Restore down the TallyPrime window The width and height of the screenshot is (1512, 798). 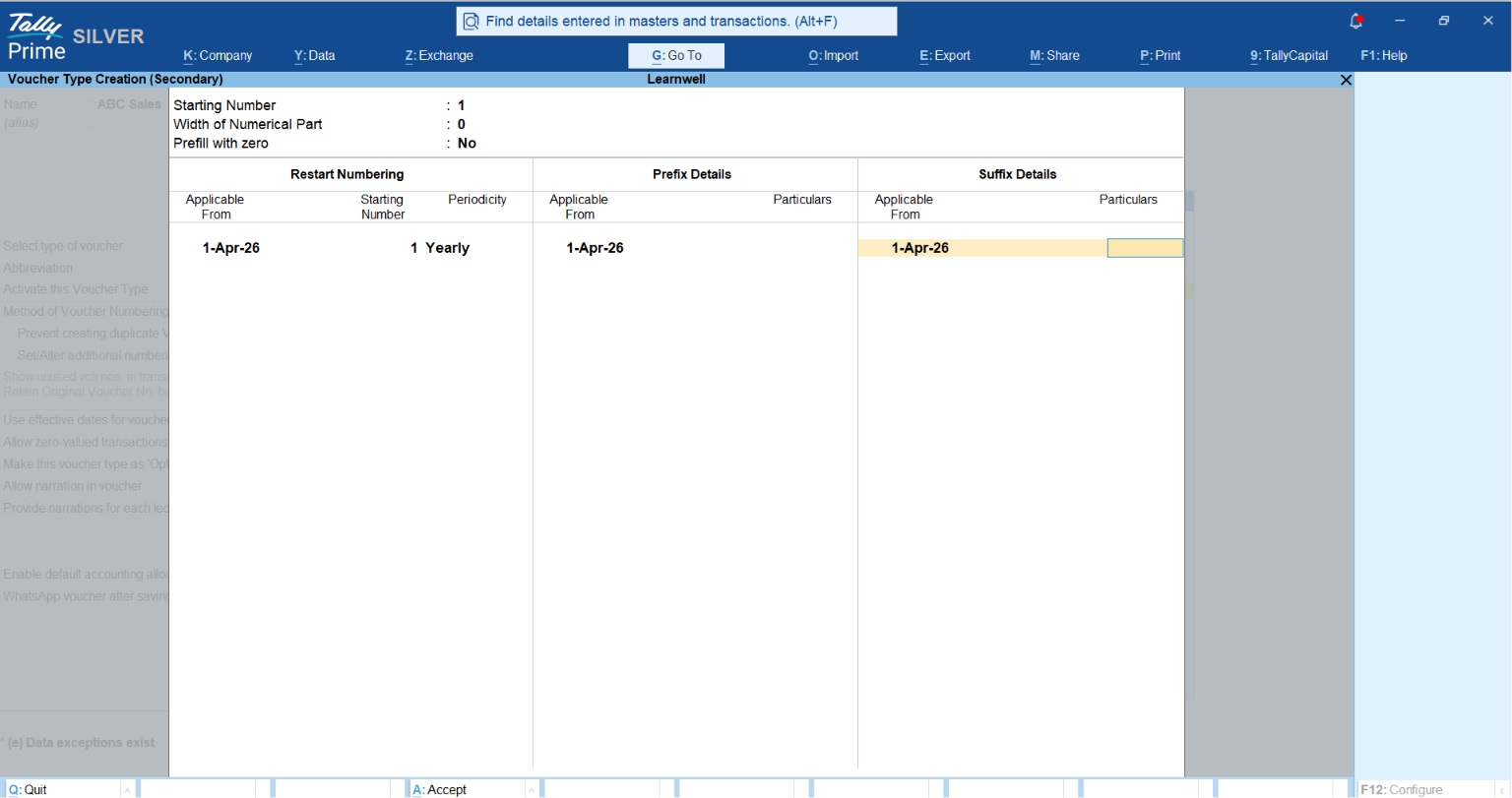[x=1444, y=21]
